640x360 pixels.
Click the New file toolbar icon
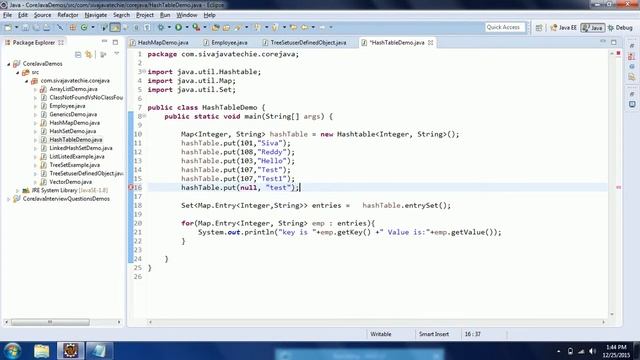point(8,27)
